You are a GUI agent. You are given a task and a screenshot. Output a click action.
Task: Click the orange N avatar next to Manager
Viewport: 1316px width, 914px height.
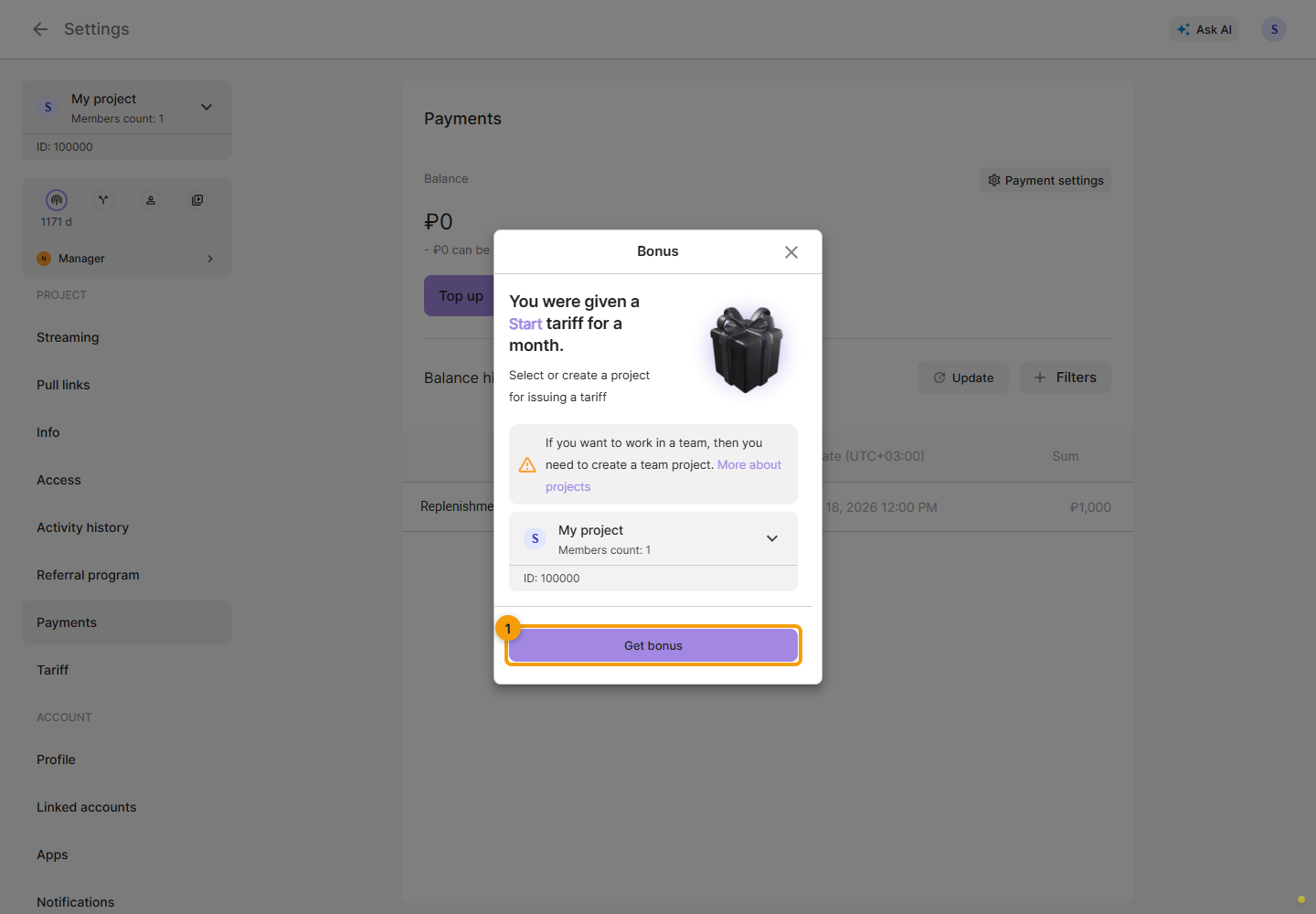(44, 259)
